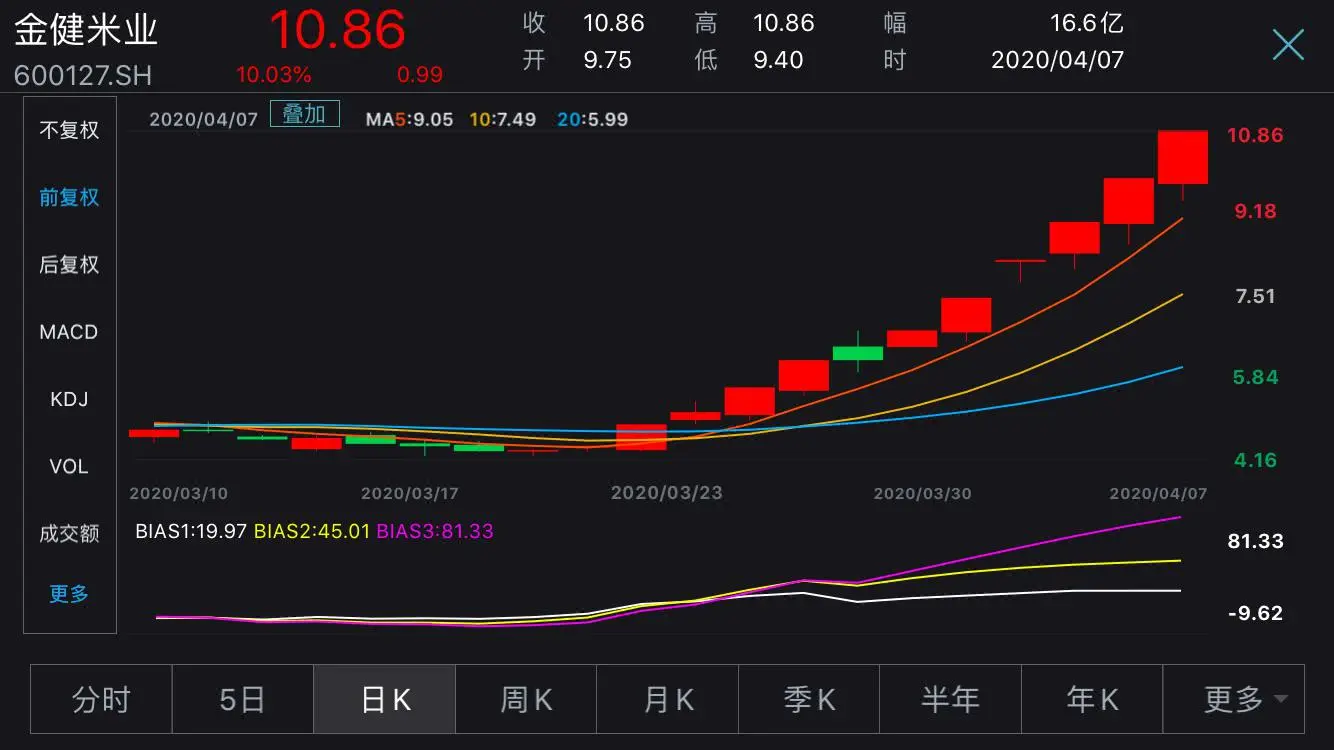
Task: Select 后复权 price adjustment option
Action: click(x=69, y=264)
